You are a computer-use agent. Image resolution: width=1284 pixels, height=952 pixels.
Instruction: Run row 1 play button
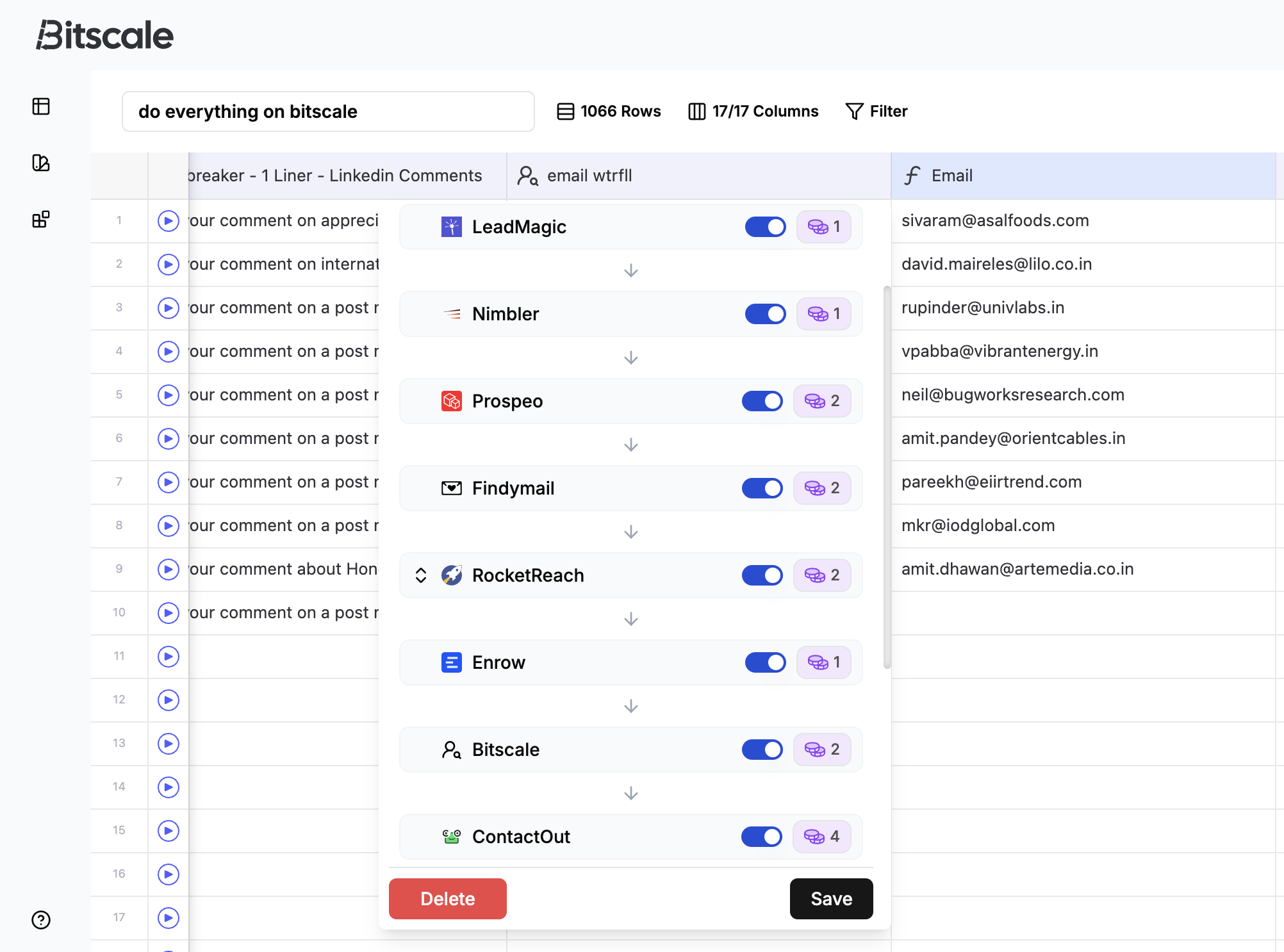coord(169,221)
